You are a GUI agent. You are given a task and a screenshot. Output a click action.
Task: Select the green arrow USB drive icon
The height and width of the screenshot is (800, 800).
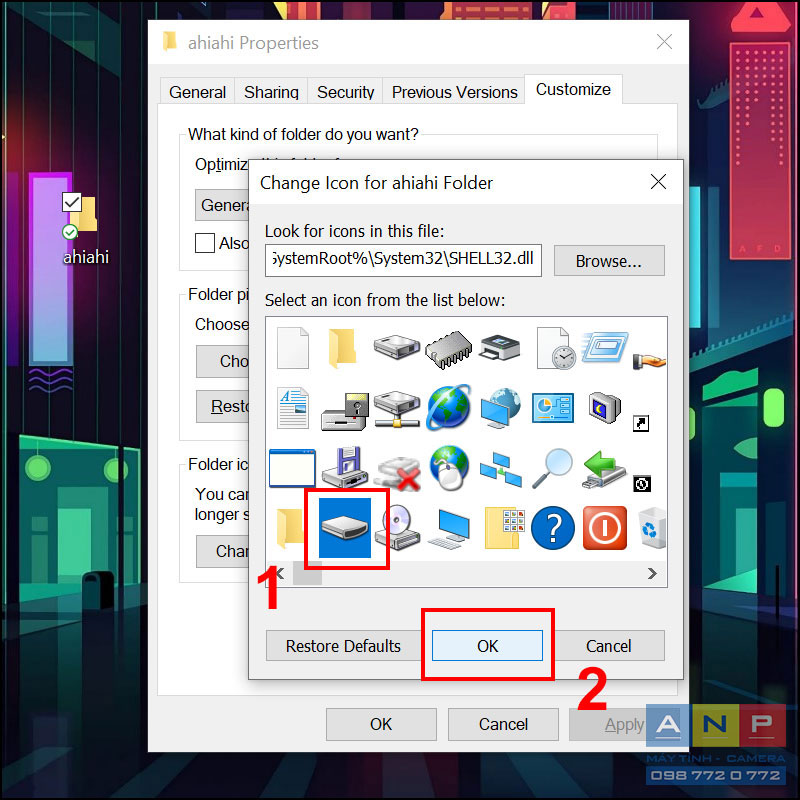click(x=604, y=469)
